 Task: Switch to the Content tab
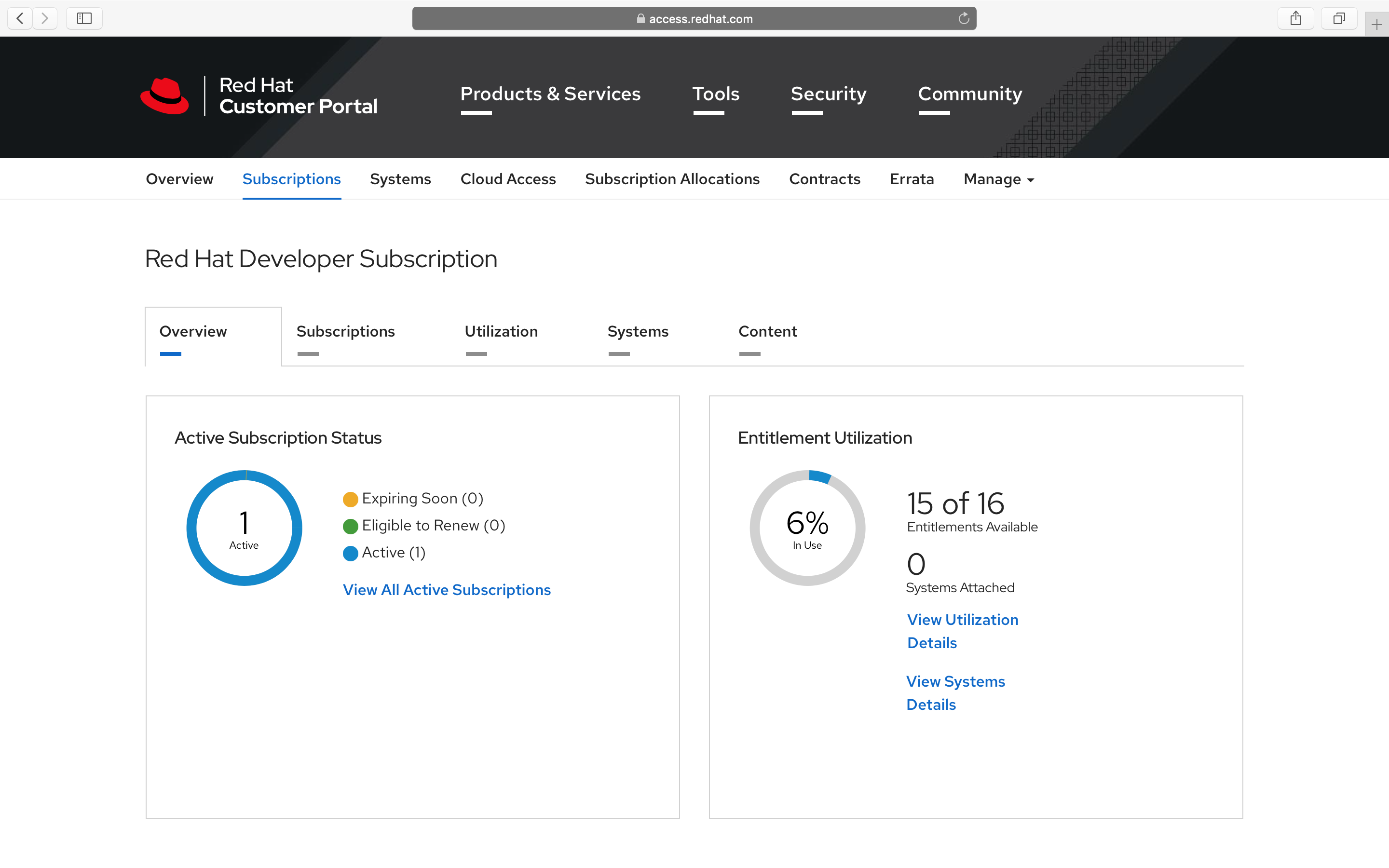tap(767, 332)
